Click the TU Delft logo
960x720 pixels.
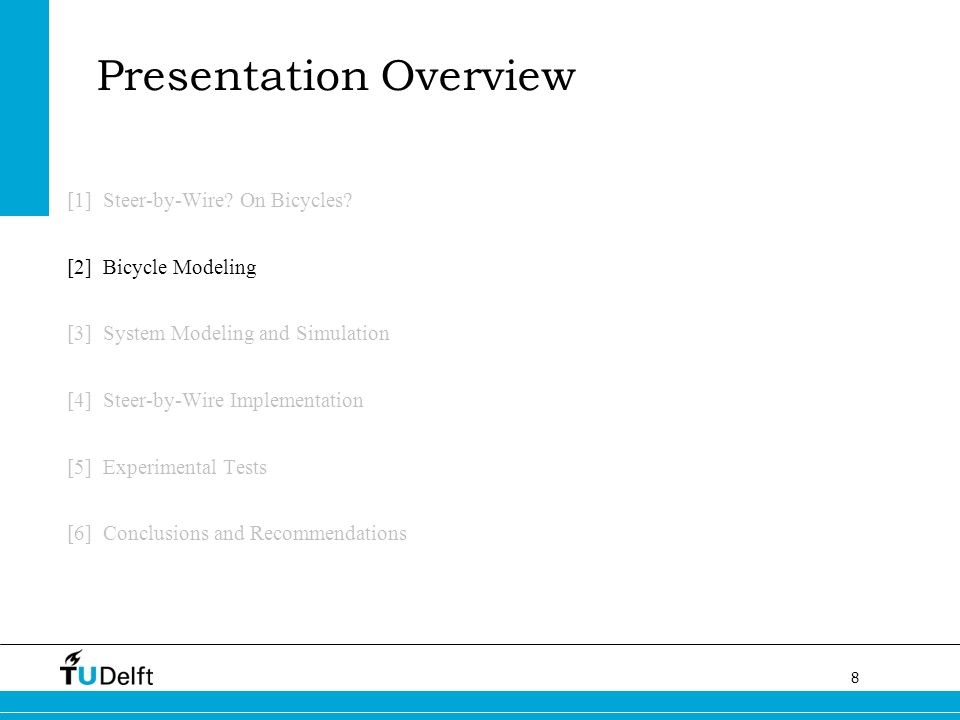coord(107,668)
